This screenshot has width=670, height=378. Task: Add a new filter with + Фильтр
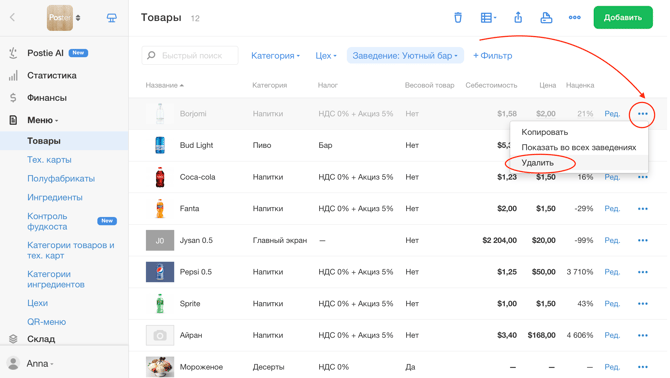point(492,56)
